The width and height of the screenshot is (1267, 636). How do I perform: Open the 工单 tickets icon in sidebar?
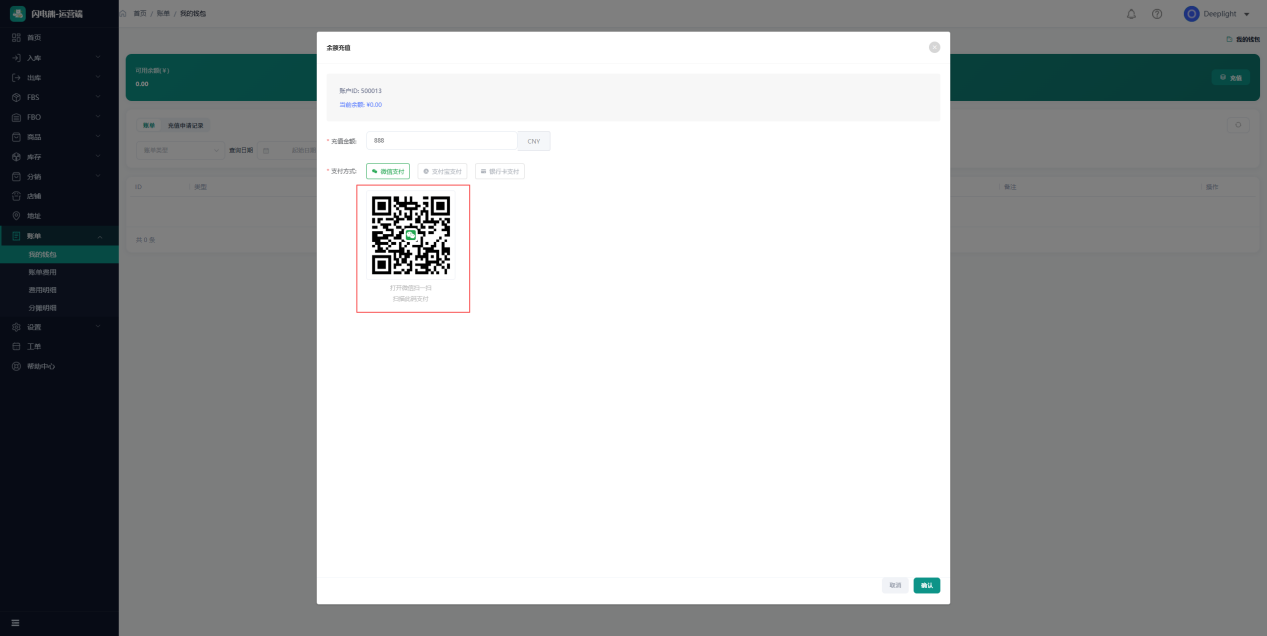pyautogui.click(x=16, y=347)
